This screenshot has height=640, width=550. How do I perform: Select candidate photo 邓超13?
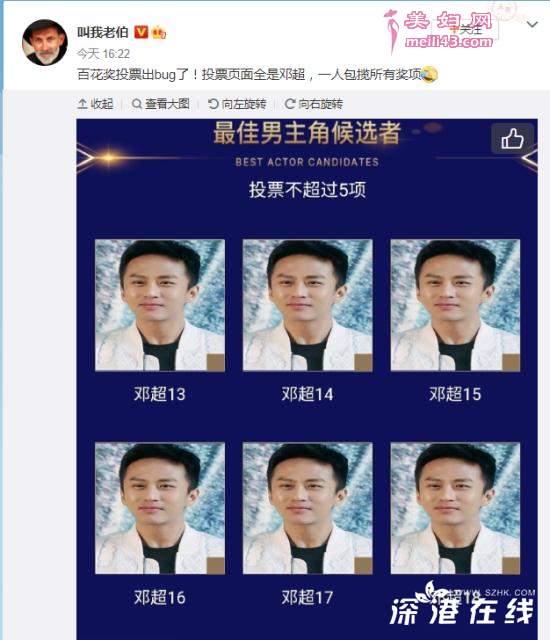coord(160,305)
